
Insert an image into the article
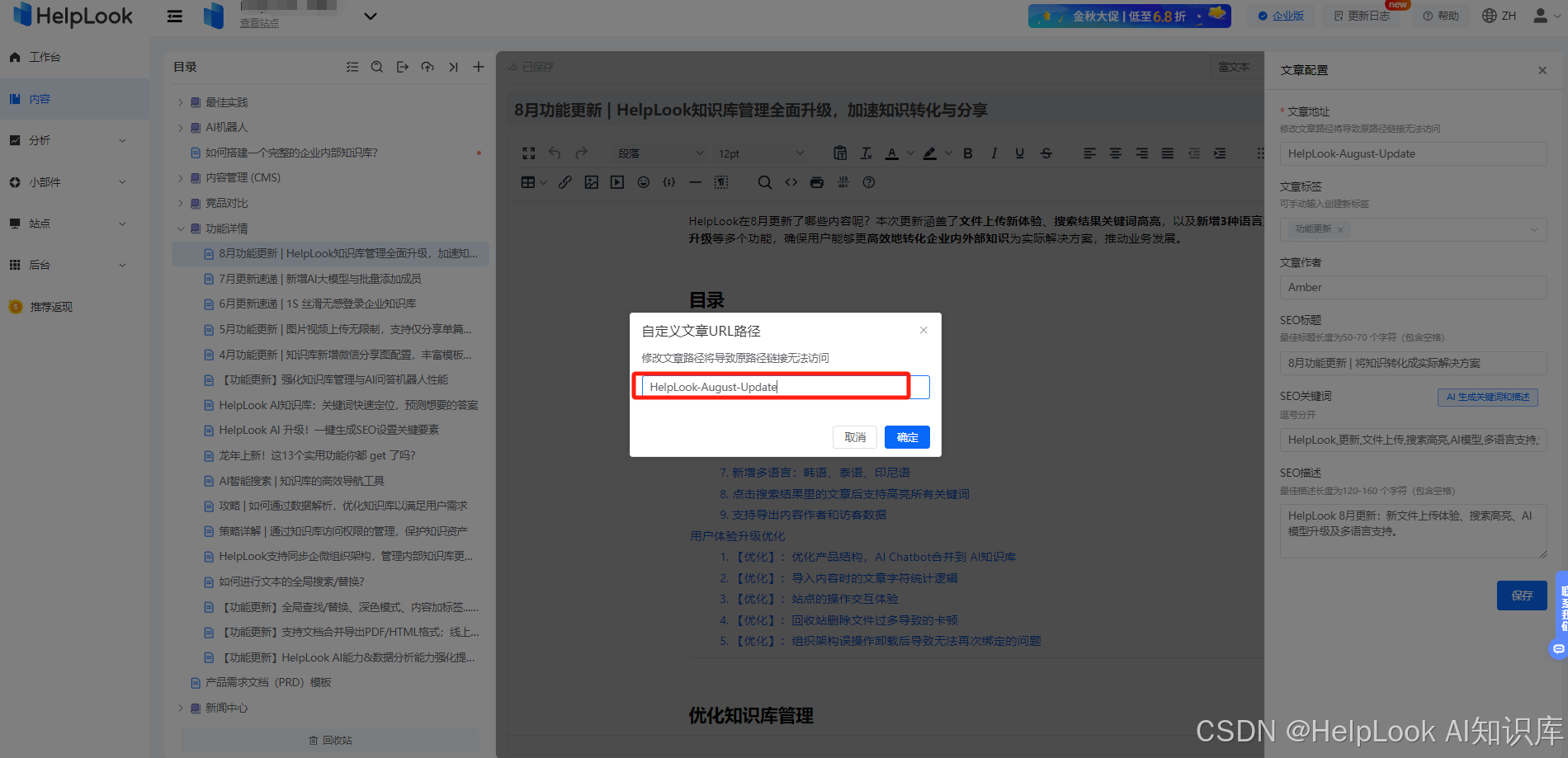[592, 182]
